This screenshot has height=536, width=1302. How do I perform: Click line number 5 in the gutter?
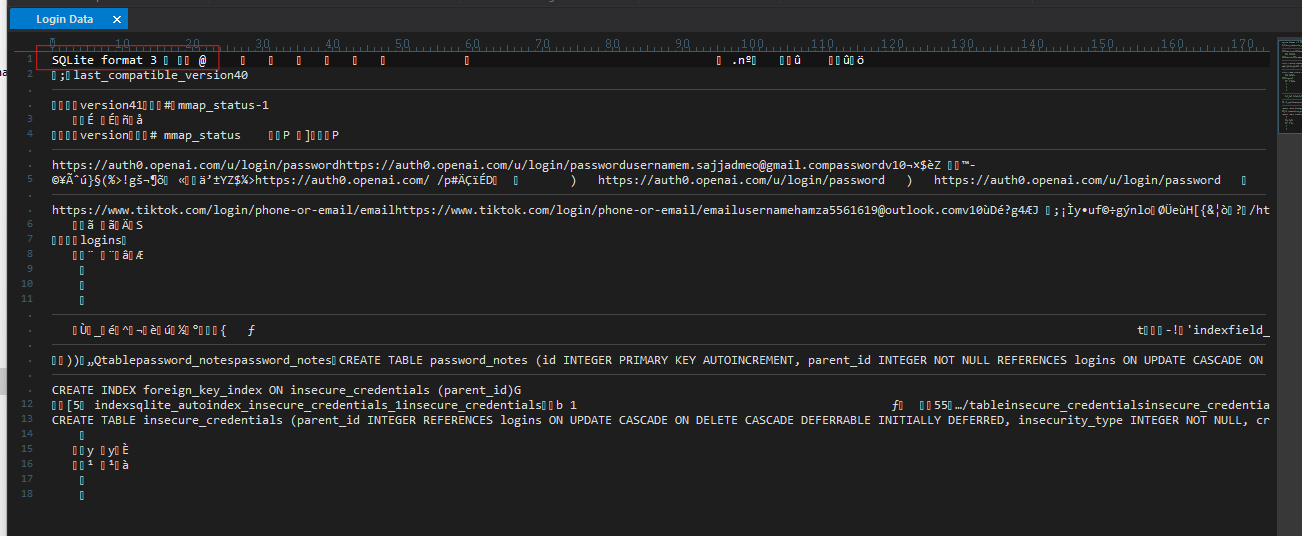[30, 180]
